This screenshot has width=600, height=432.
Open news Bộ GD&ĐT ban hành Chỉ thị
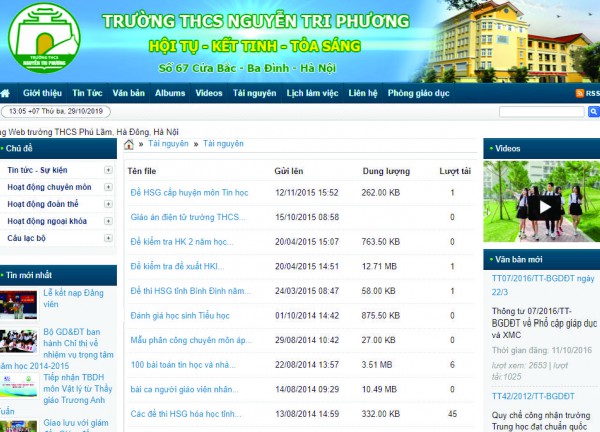click(78, 343)
